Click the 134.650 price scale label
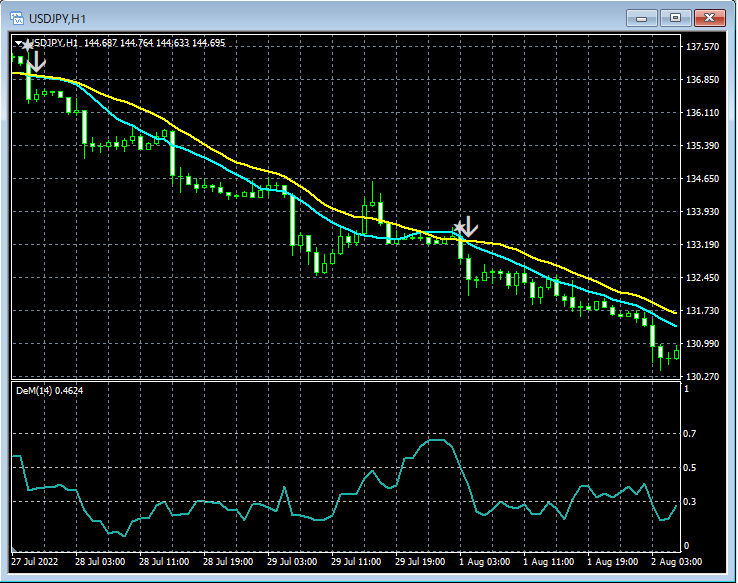This screenshot has width=738, height=583. click(702, 178)
